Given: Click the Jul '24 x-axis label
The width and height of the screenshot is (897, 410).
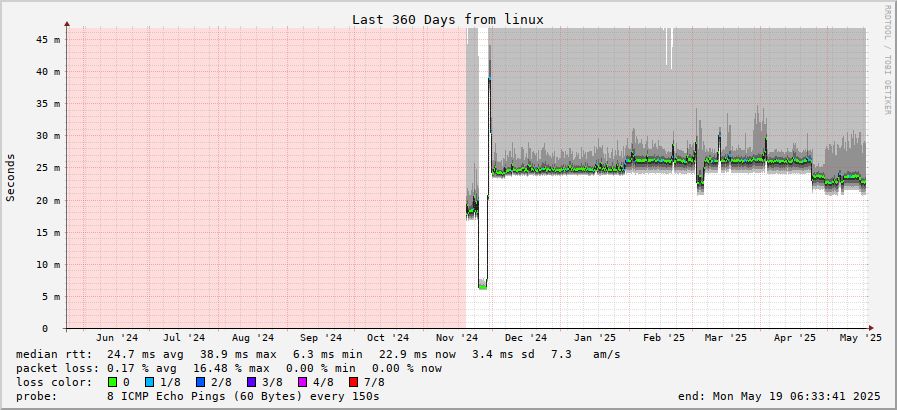Looking at the screenshot, I should tap(184, 338).
